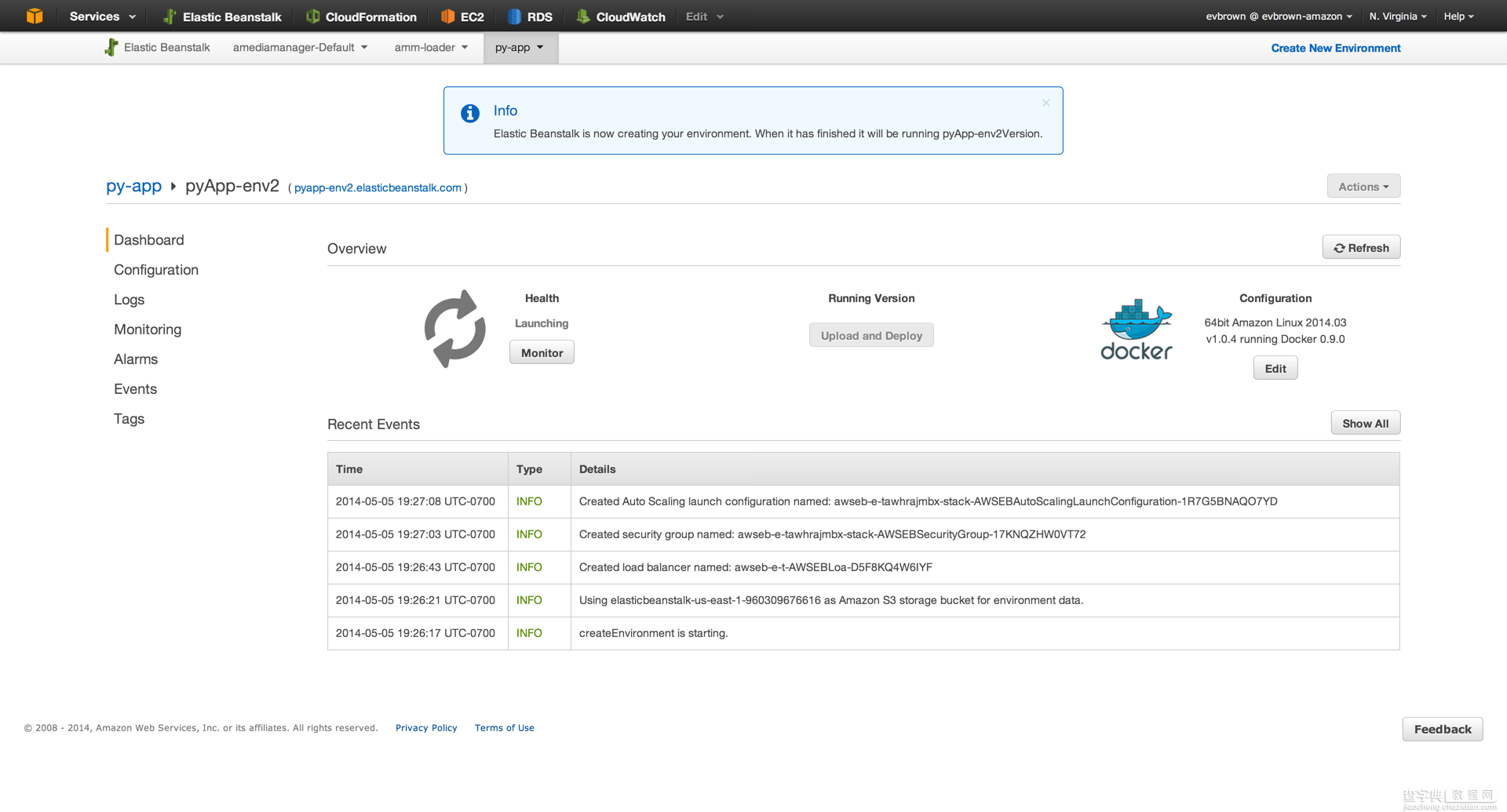This screenshot has width=1507, height=812.
Task: Click Show All for Recent Events
Action: pyautogui.click(x=1365, y=423)
